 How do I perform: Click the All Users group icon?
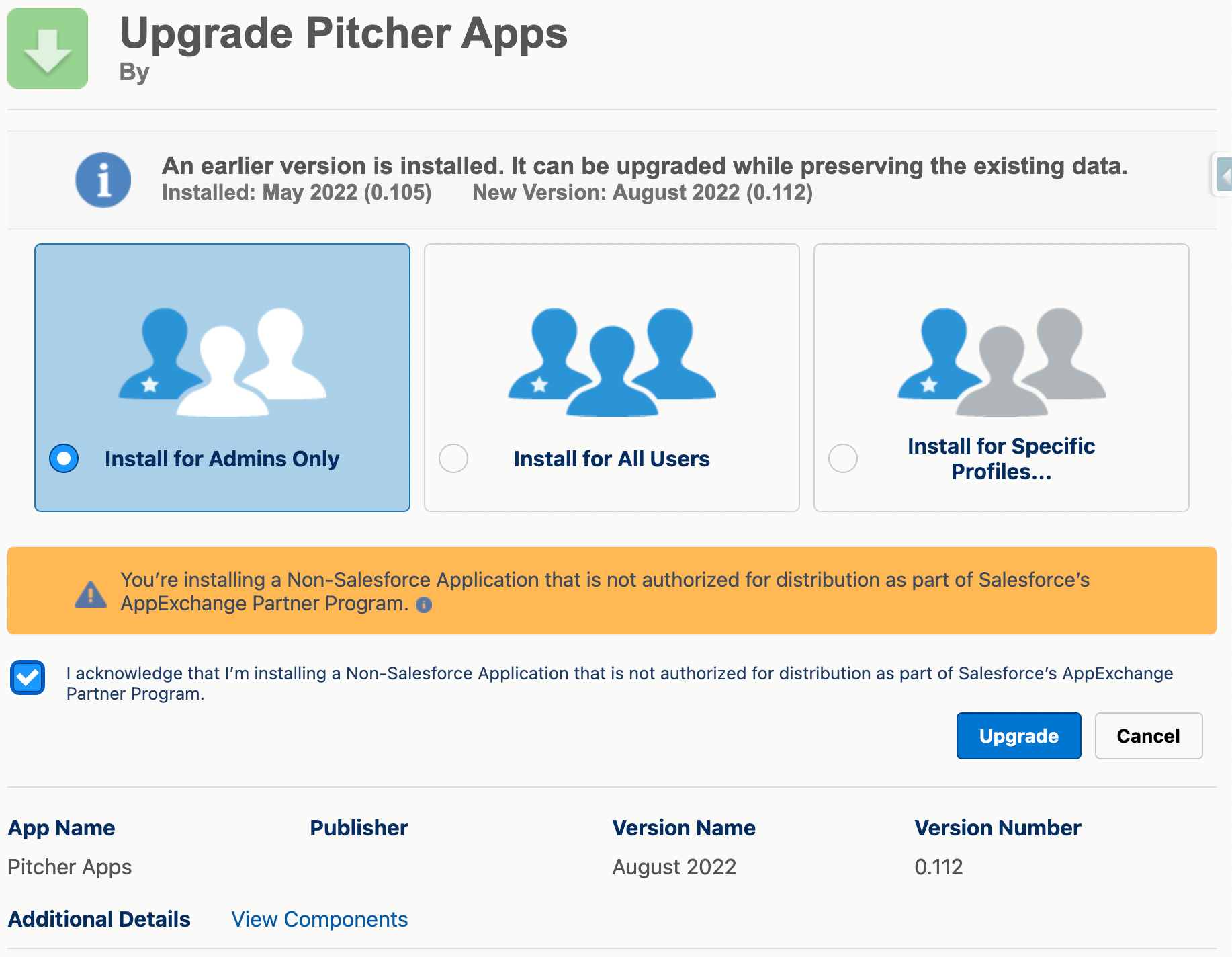612,361
